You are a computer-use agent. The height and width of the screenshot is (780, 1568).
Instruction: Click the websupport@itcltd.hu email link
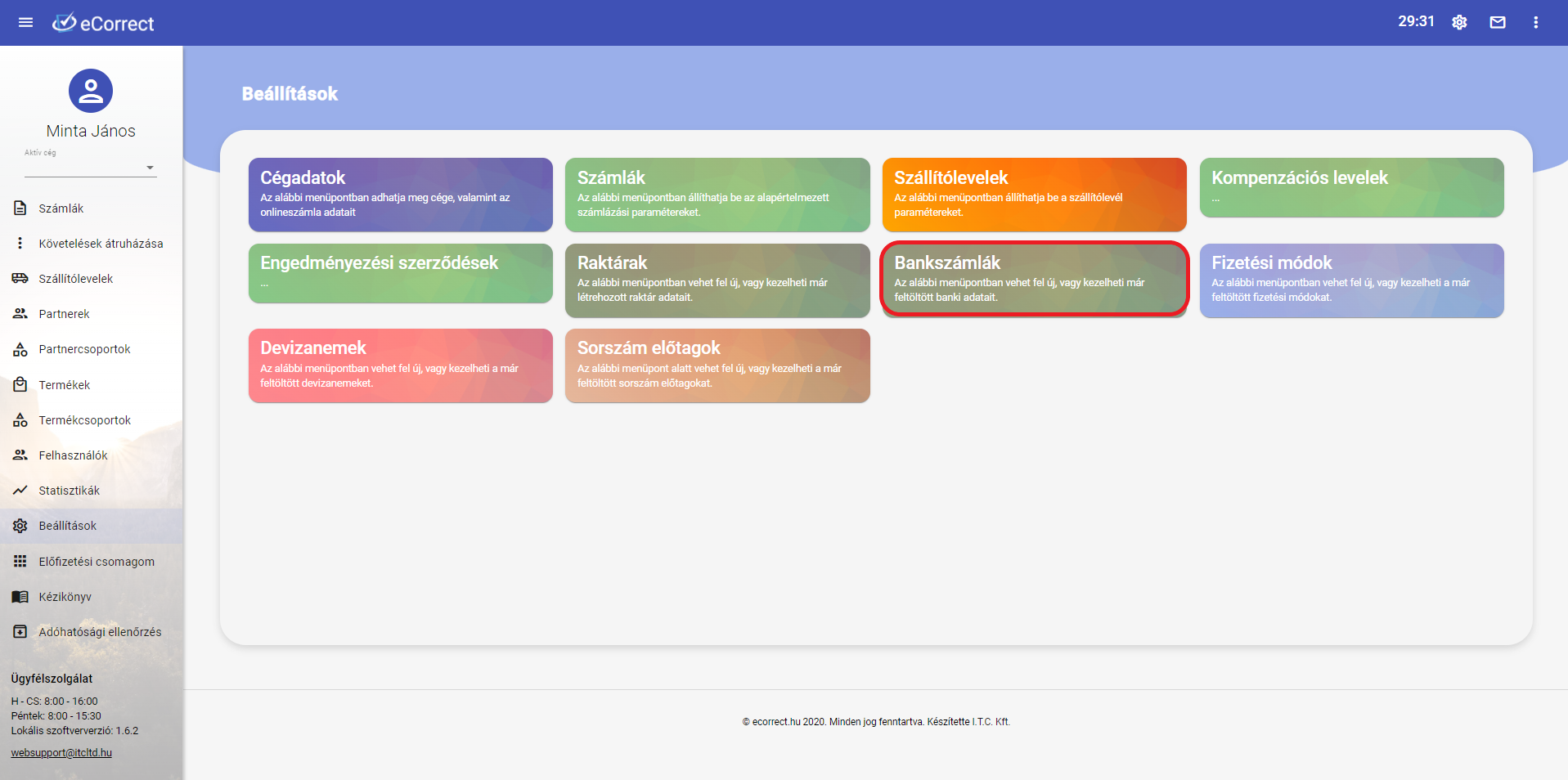tap(61, 753)
